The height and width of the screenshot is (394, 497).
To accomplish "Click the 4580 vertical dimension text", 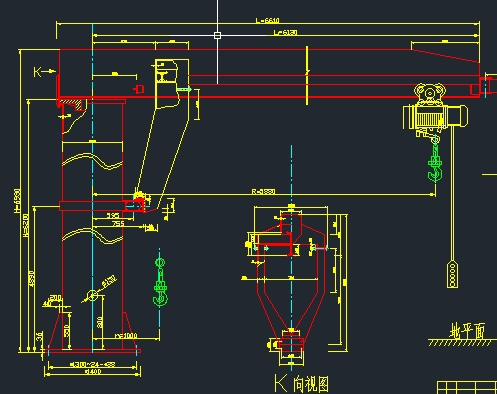I will [32, 279].
